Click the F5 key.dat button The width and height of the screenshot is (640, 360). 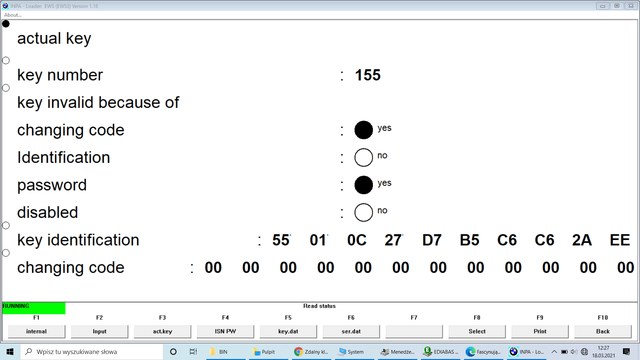point(288,331)
